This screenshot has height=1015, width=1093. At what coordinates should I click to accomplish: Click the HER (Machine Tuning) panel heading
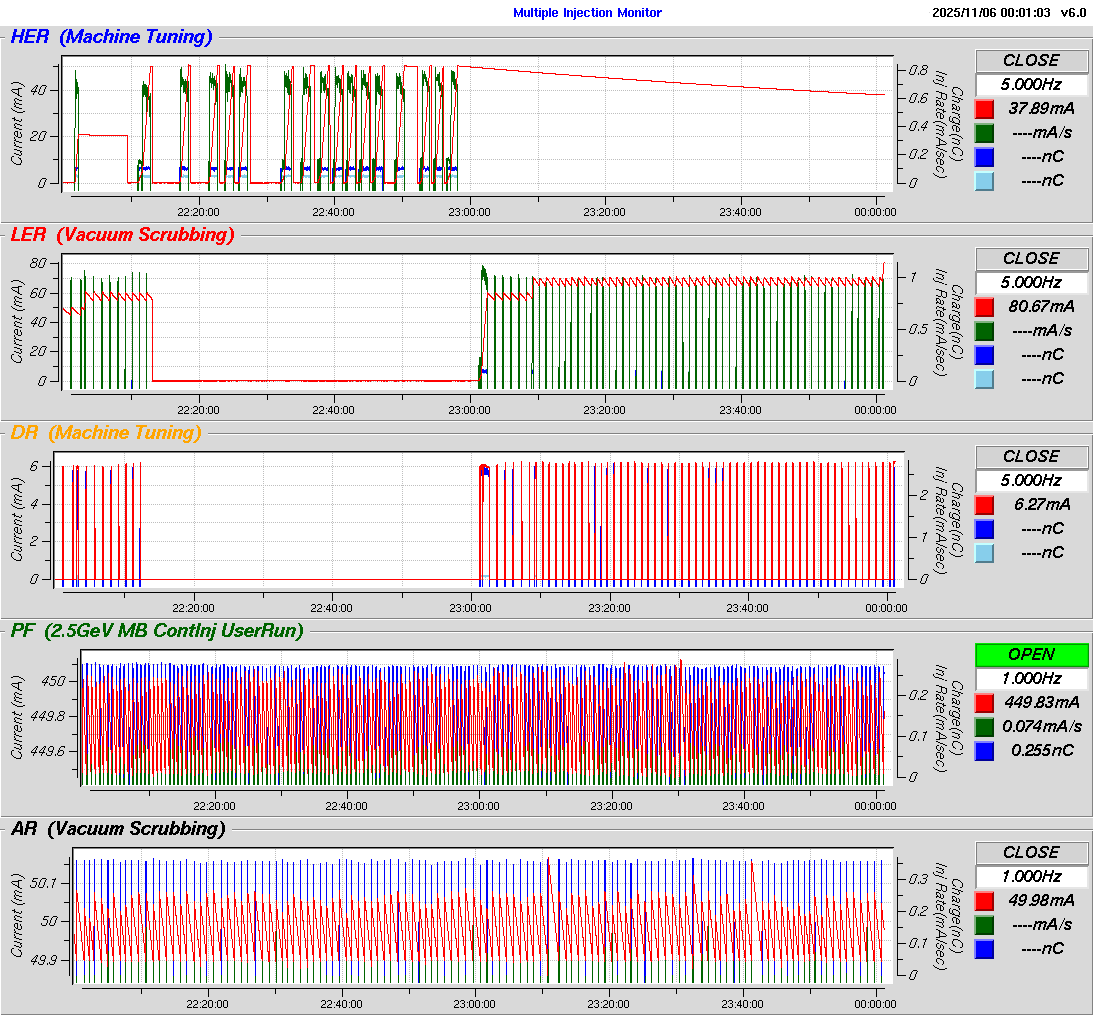111,37
